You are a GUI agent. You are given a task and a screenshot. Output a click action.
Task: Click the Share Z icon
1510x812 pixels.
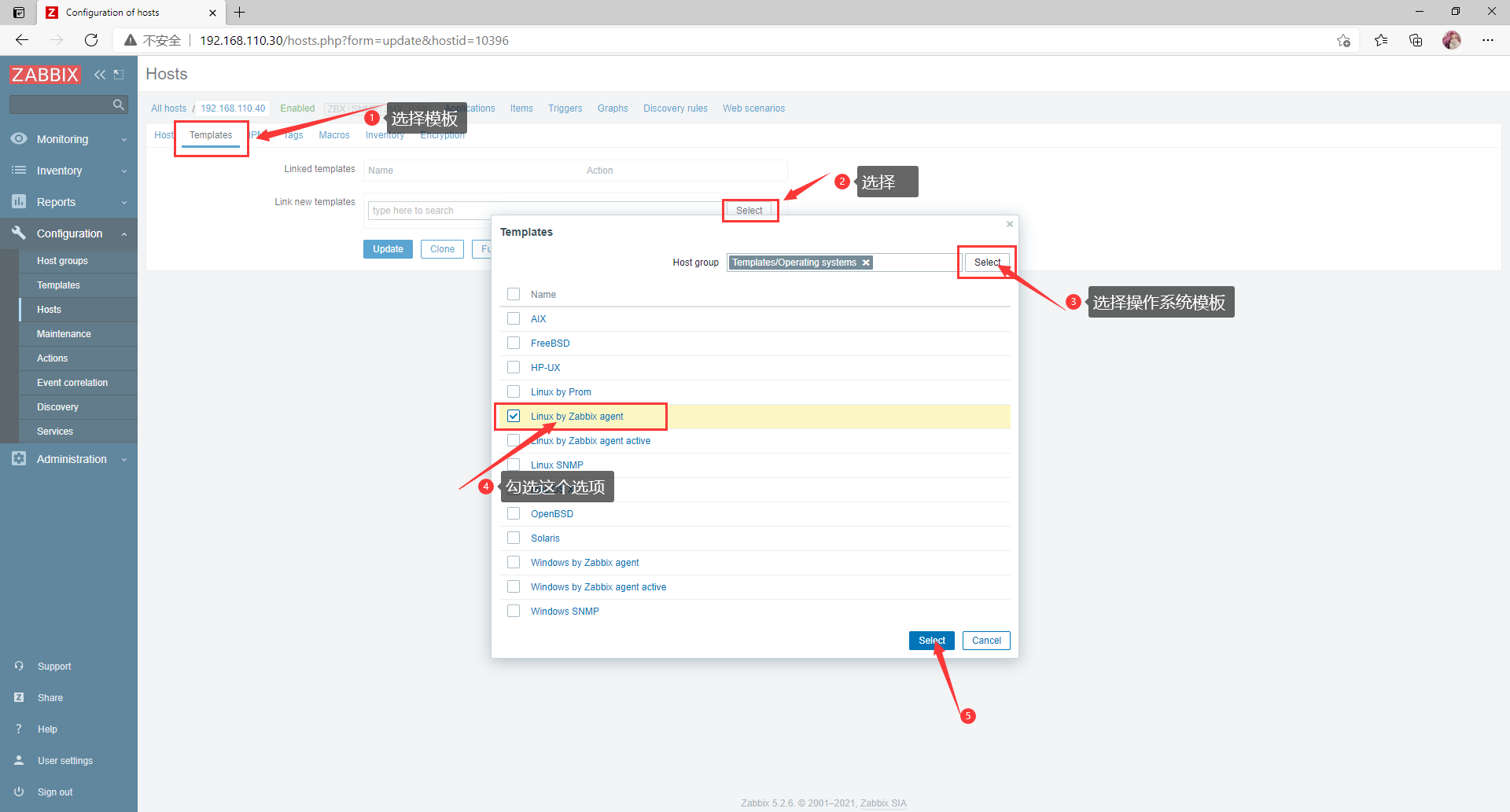(x=19, y=697)
